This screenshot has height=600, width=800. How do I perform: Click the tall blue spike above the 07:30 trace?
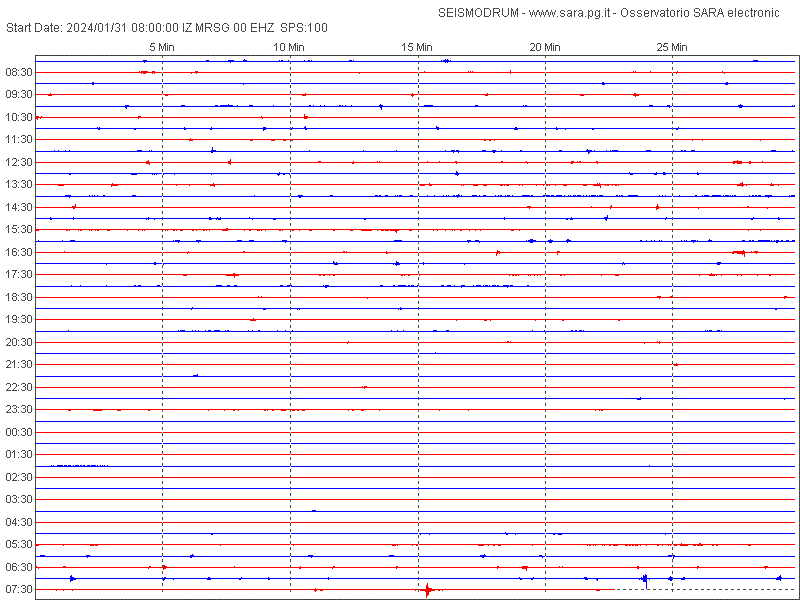[645, 580]
